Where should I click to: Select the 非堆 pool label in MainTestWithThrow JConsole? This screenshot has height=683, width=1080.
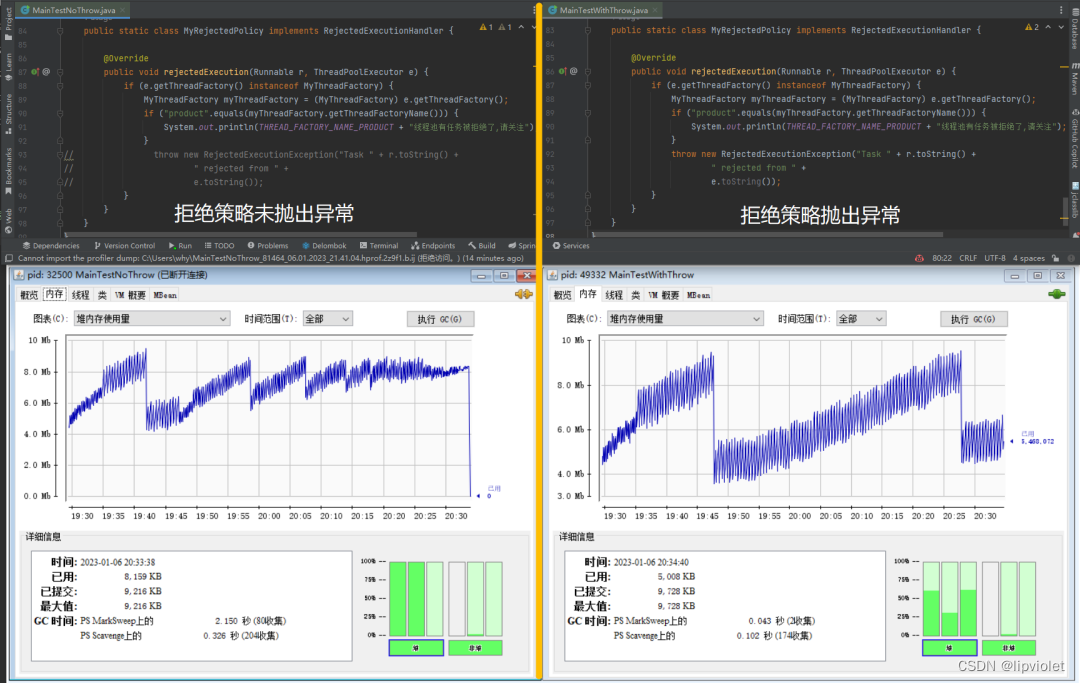coord(1008,648)
